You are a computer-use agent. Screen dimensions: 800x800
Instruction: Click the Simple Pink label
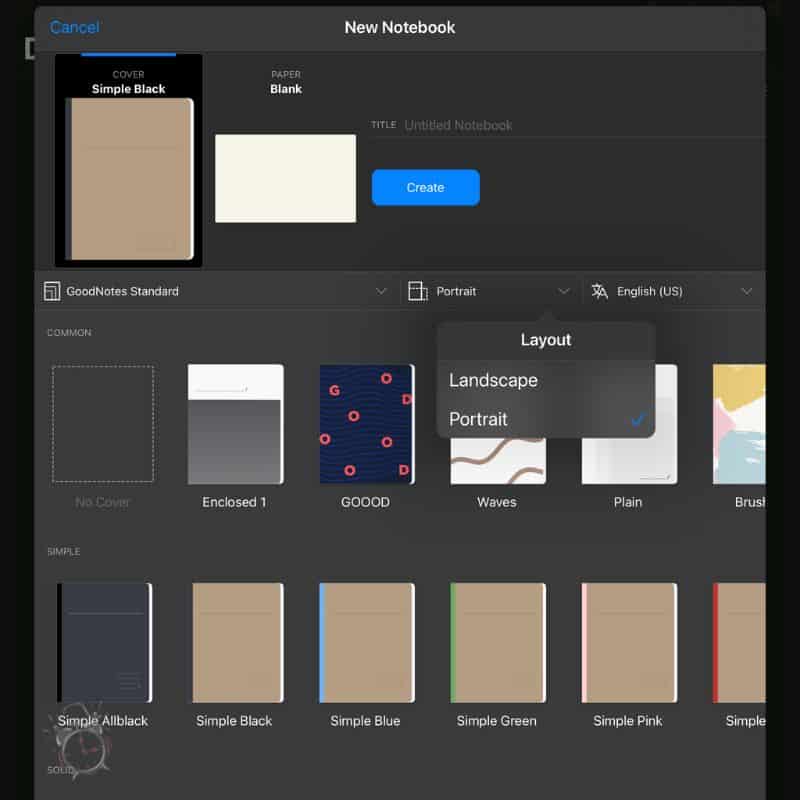point(628,721)
